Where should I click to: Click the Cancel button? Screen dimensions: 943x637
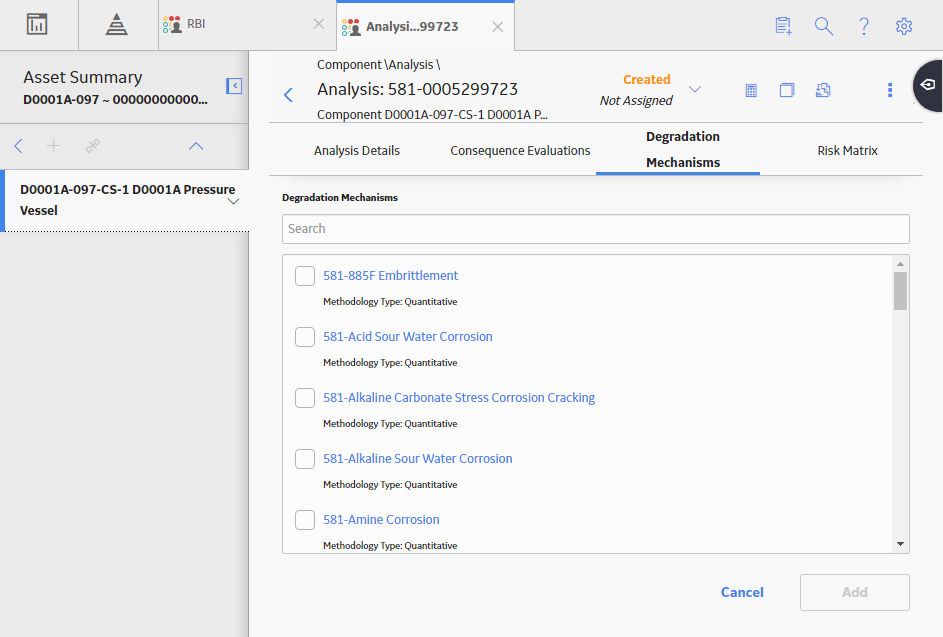click(x=742, y=592)
